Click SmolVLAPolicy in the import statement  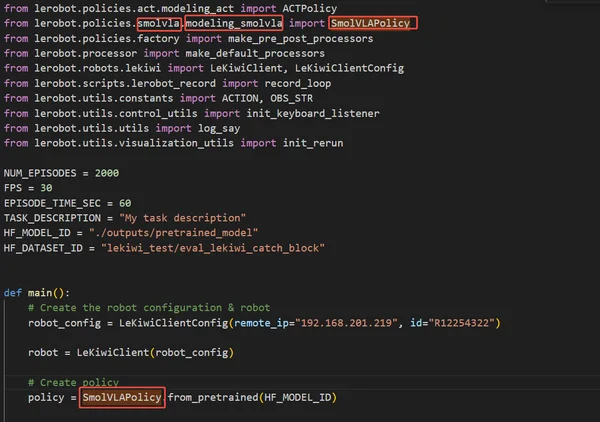click(x=370, y=23)
